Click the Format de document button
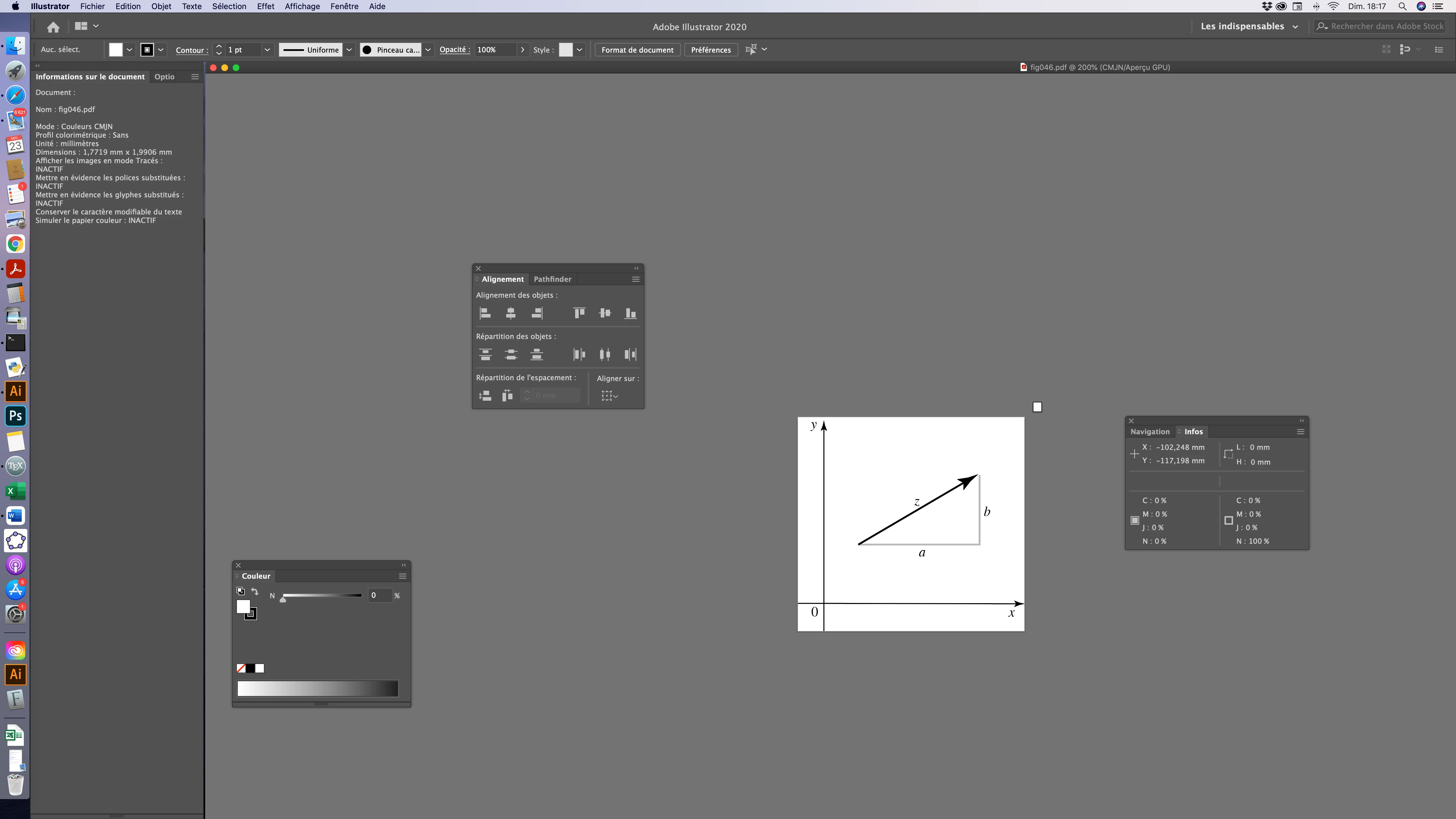 pos(637,50)
